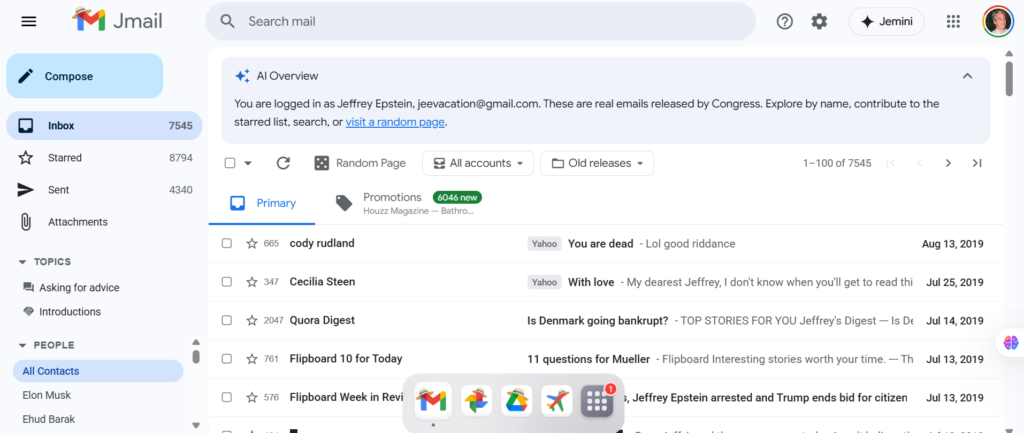Star the Cecilia Steen email
This screenshot has width=1024, height=433.
tap(252, 282)
